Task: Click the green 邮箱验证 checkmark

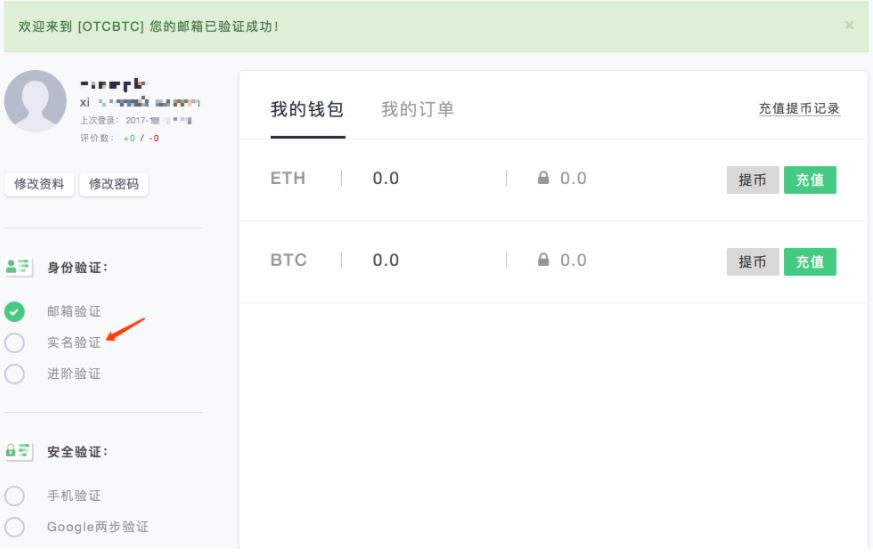Action: coord(14,311)
